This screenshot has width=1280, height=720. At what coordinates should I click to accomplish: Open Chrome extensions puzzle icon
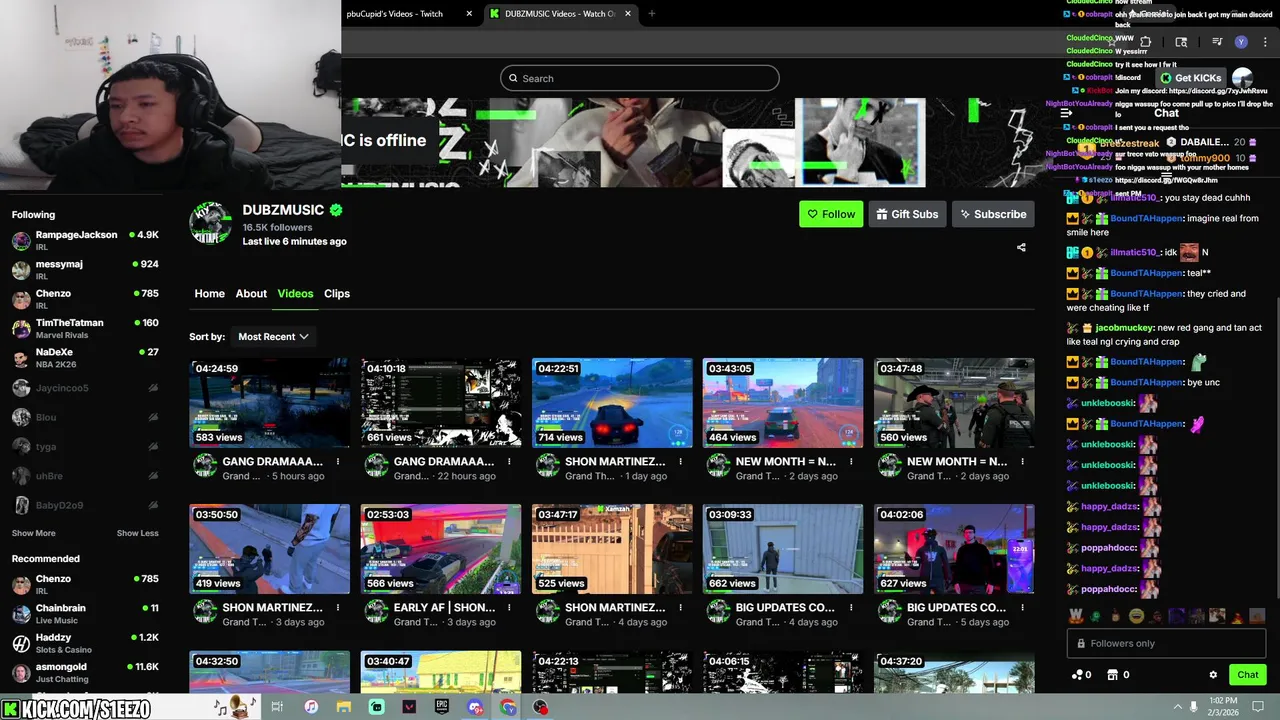pyautogui.click(x=1145, y=42)
